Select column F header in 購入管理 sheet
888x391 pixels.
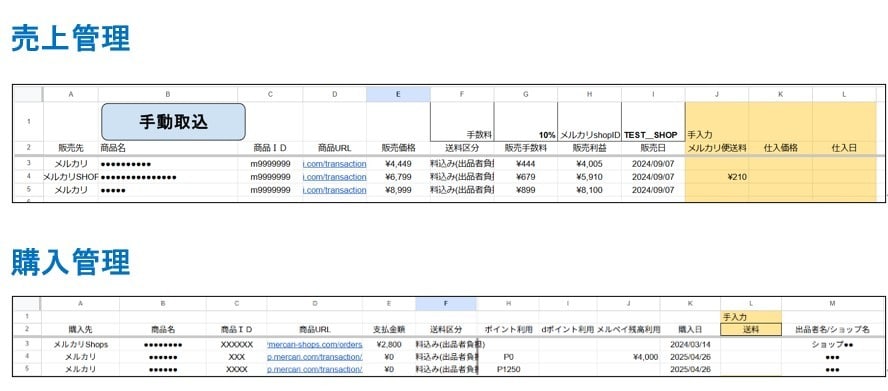coord(446,304)
